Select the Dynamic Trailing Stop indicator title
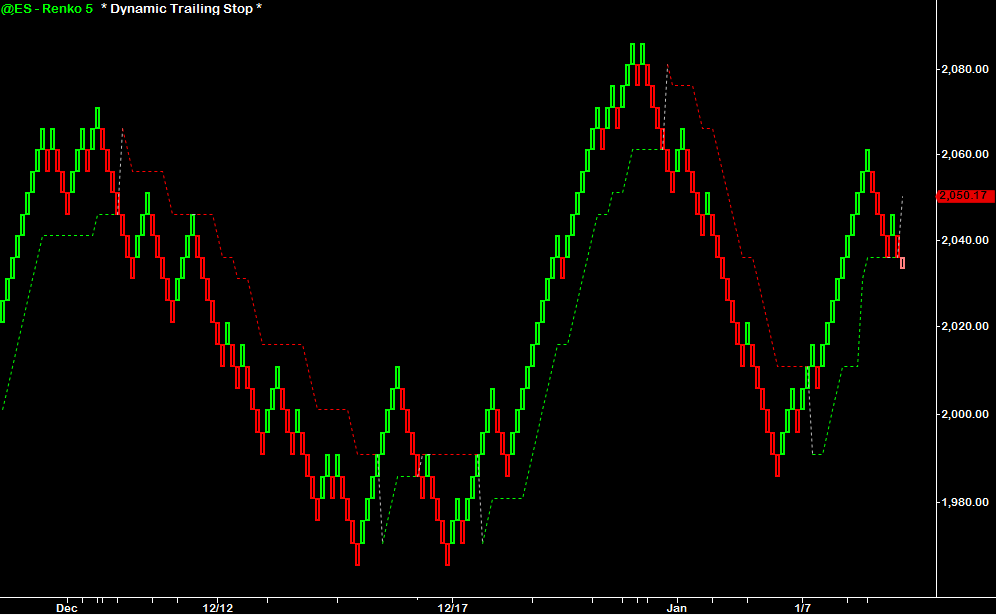 click(181, 9)
